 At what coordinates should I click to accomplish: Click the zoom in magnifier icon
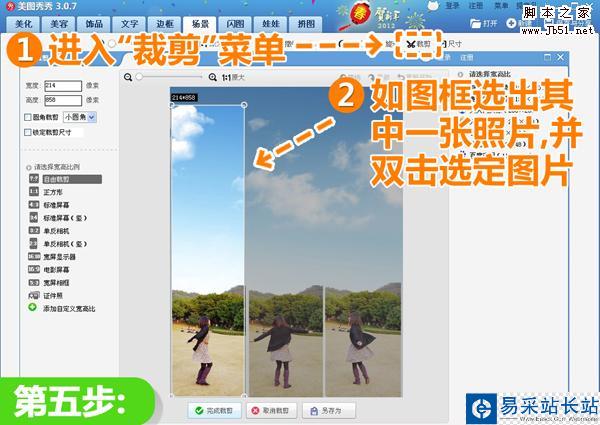coord(213,77)
